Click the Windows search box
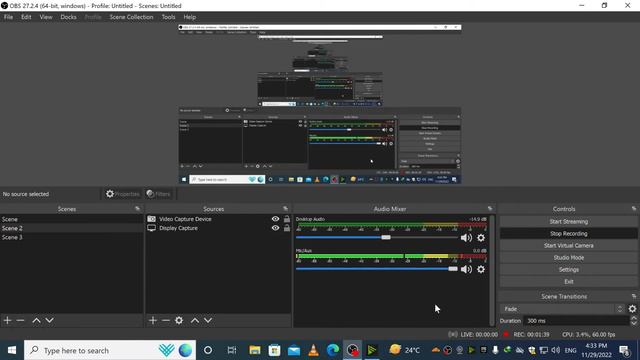Image resolution: width=640 pixels, height=360 pixels. (110, 350)
